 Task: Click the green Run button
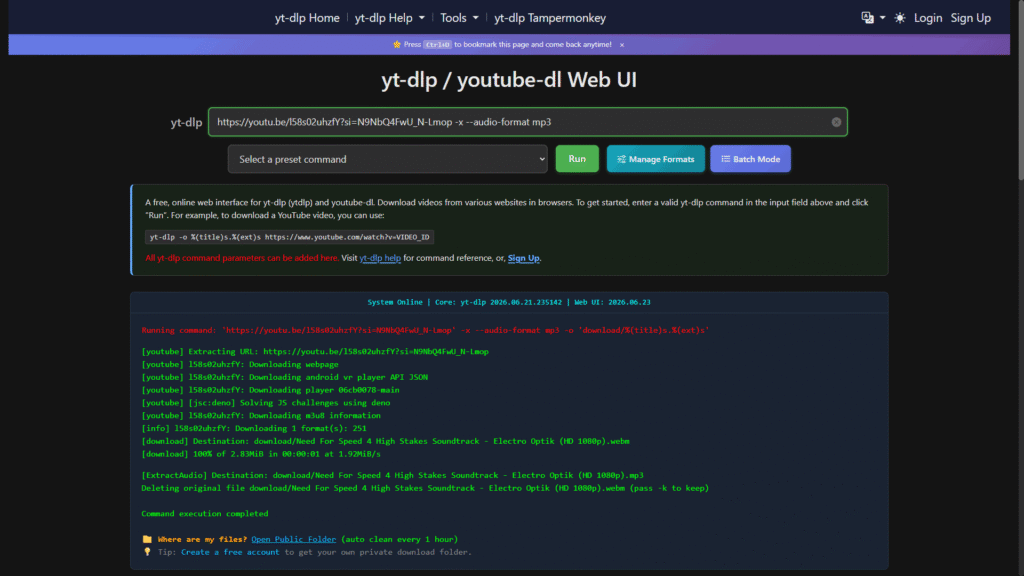(x=577, y=159)
